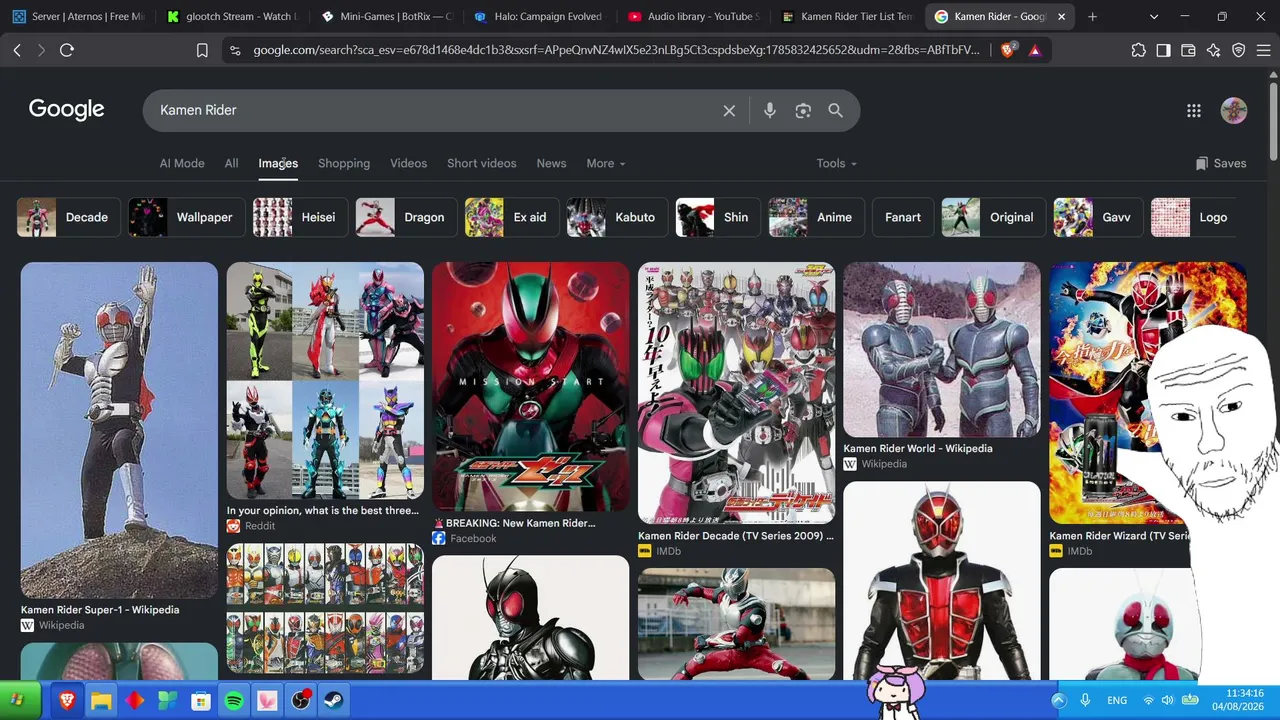Open the Brave main menu
Image resolution: width=1280 pixels, height=720 pixels.
pyautogui.click(x=1263, y=50)
